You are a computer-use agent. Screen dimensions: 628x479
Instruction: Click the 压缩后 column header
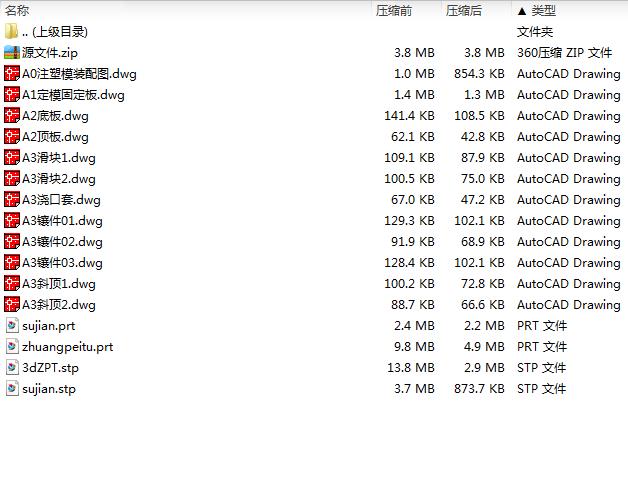pyautogui.click(x=464, y=10)
